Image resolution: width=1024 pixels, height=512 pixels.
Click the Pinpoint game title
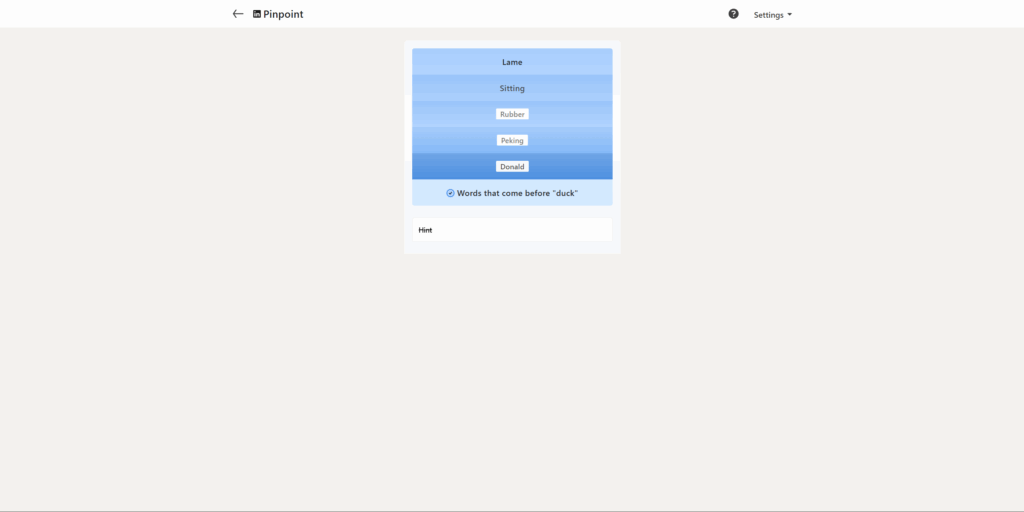point(283,14)
